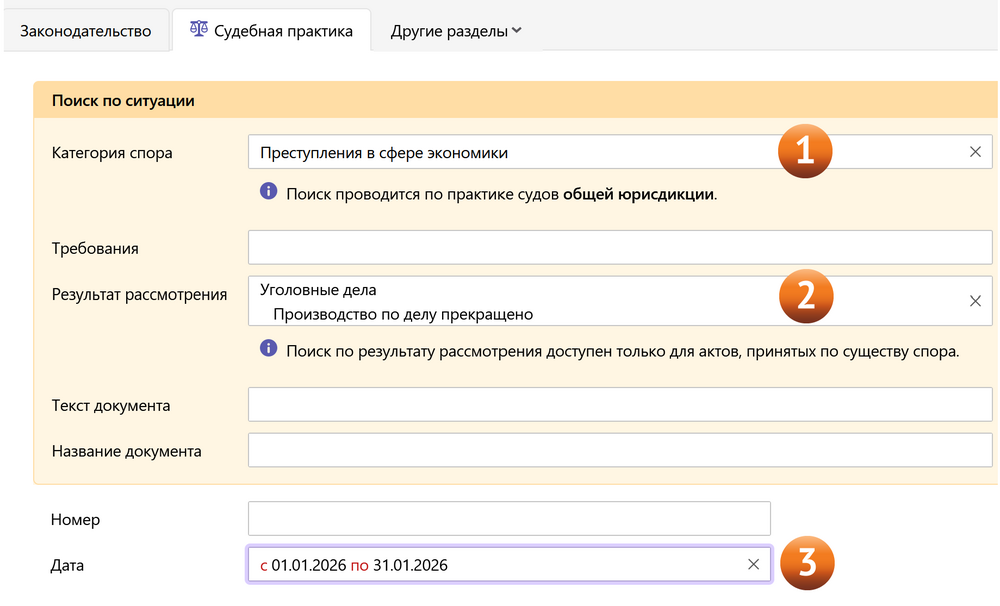Open Результат рассмотрения field showing Уголовные дела
Image resolution: width=1000 pixels, height=606 pixels.
click(500, 301)
